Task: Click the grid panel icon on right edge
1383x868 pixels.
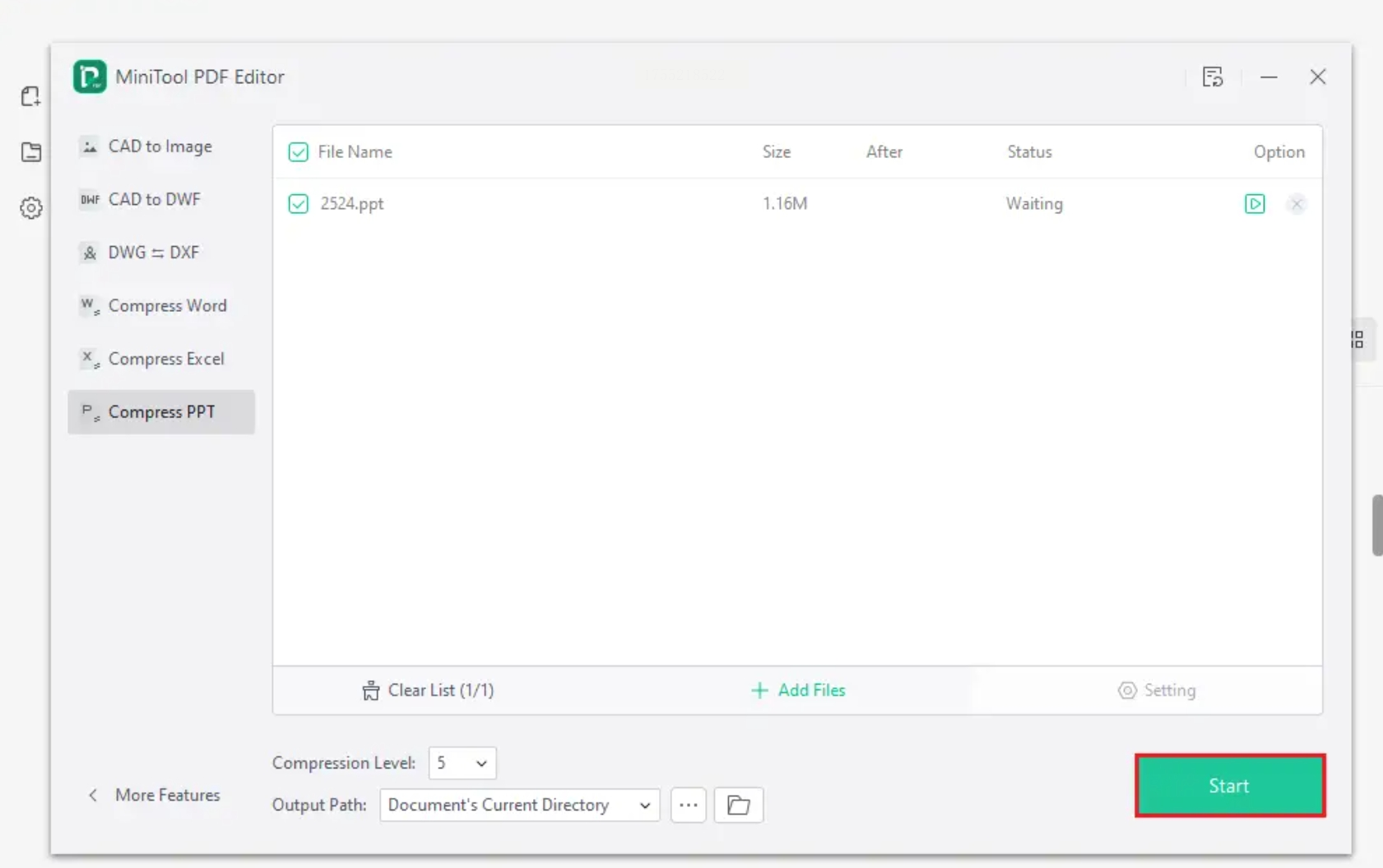Action: (1357, 339)
